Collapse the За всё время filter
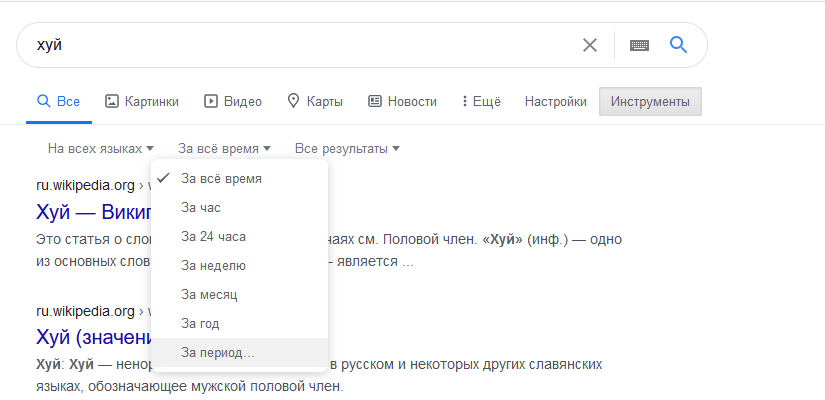 pos(224,149)
